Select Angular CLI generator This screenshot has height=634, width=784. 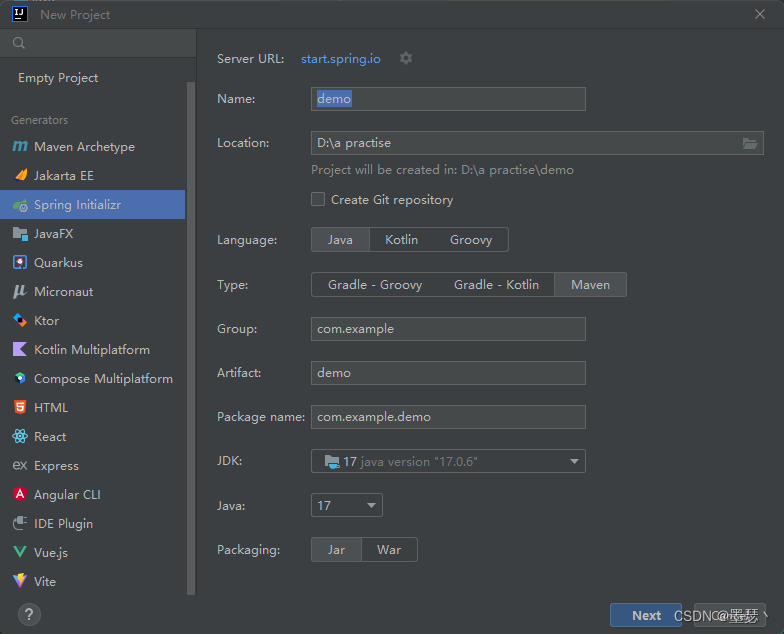tap(92, 494)
